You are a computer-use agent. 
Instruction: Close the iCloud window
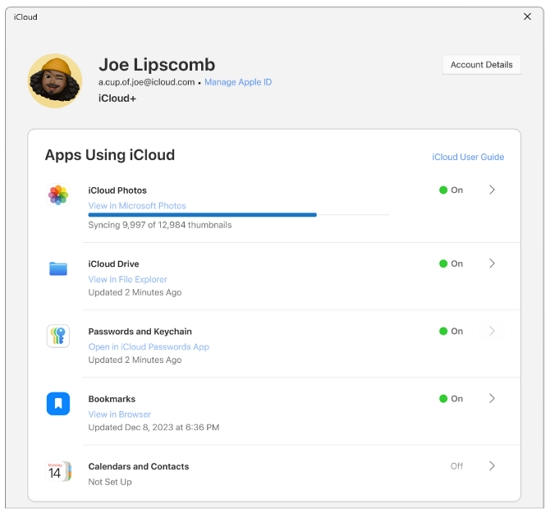click(527, 16)
